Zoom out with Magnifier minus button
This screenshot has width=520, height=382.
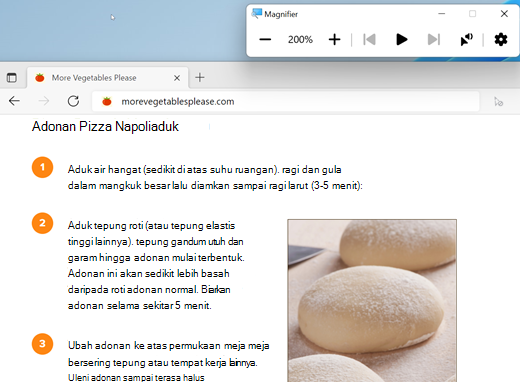tap(265, 40)
